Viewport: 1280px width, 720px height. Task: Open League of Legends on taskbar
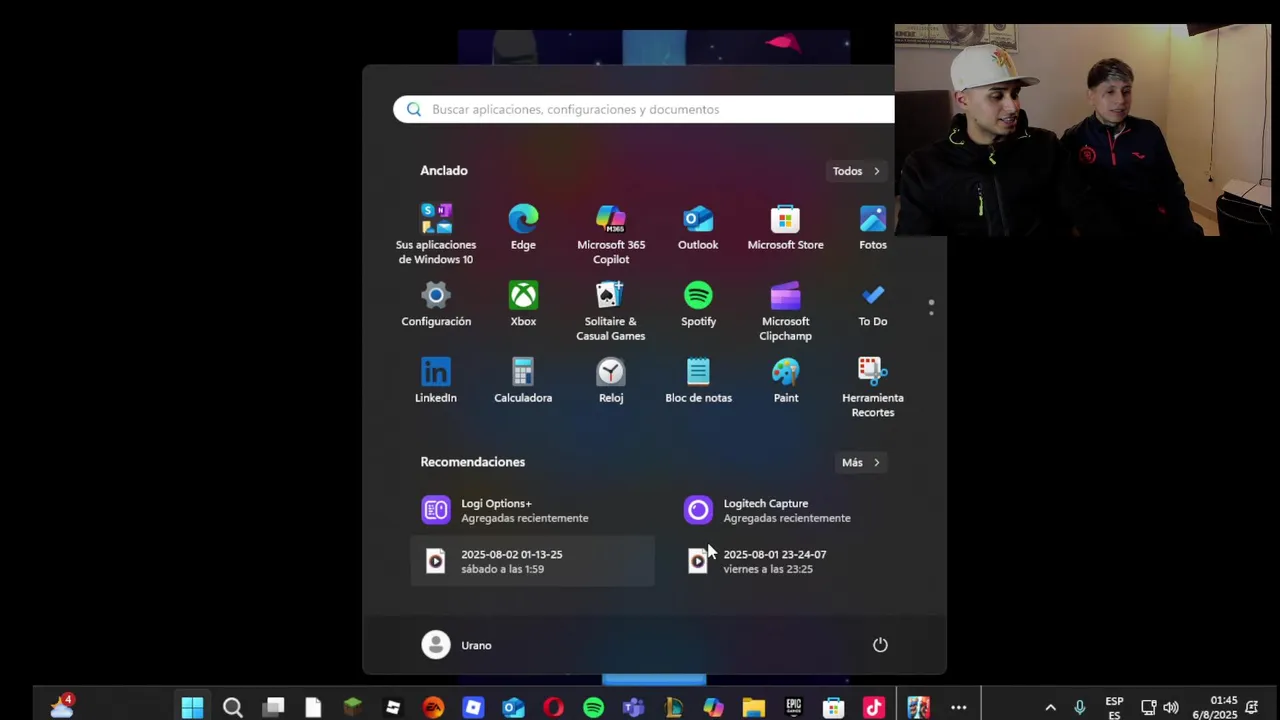[673, 708]
